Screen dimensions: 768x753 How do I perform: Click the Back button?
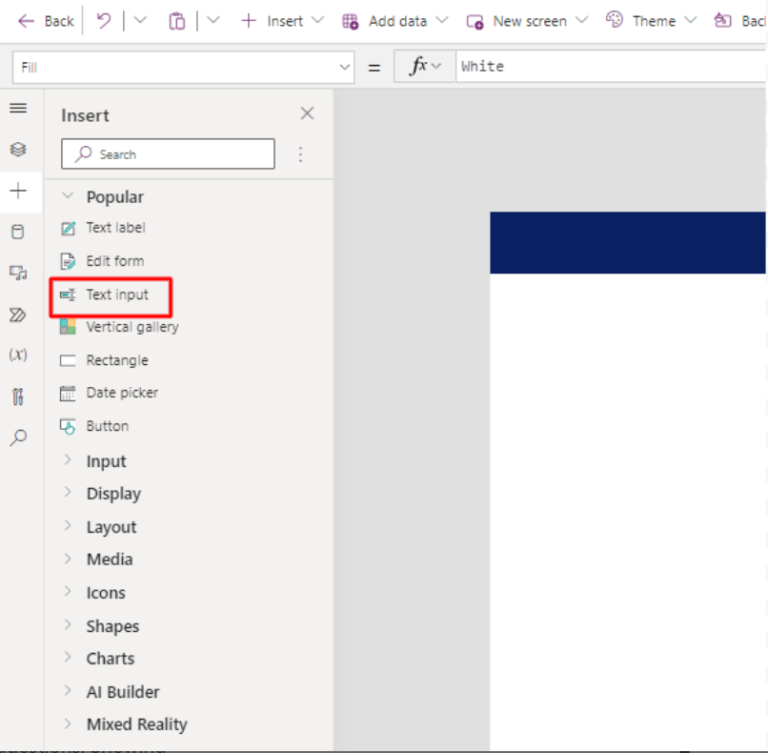tap(47, 21)
